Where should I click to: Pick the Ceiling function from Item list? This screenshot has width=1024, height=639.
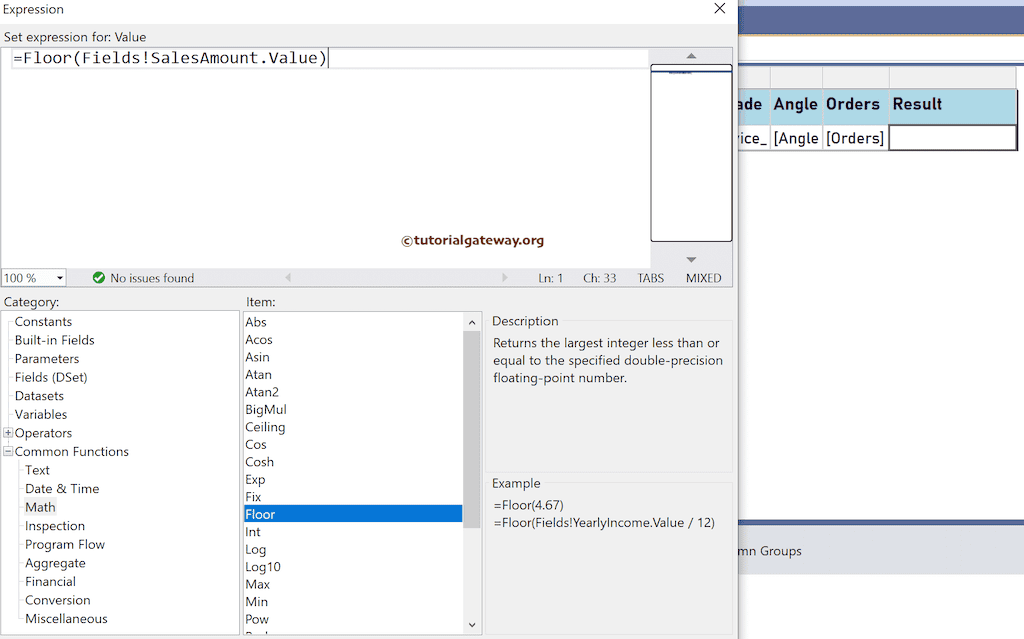[265, 427]
